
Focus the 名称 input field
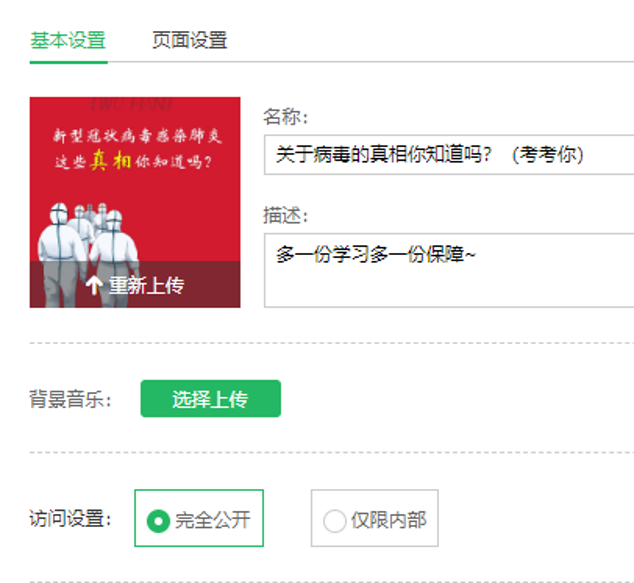click(449, 155)
